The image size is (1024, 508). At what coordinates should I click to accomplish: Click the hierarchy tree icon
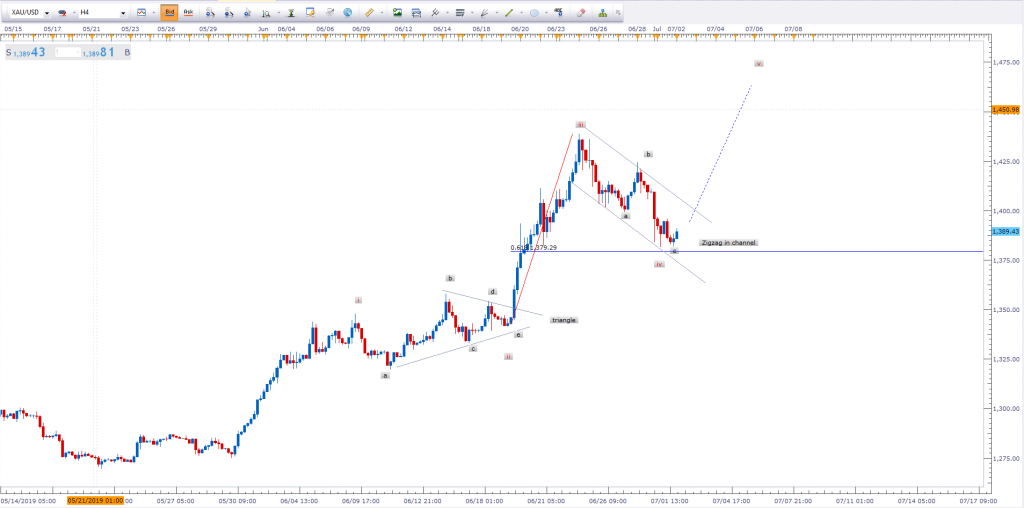(x=603, y=13)
